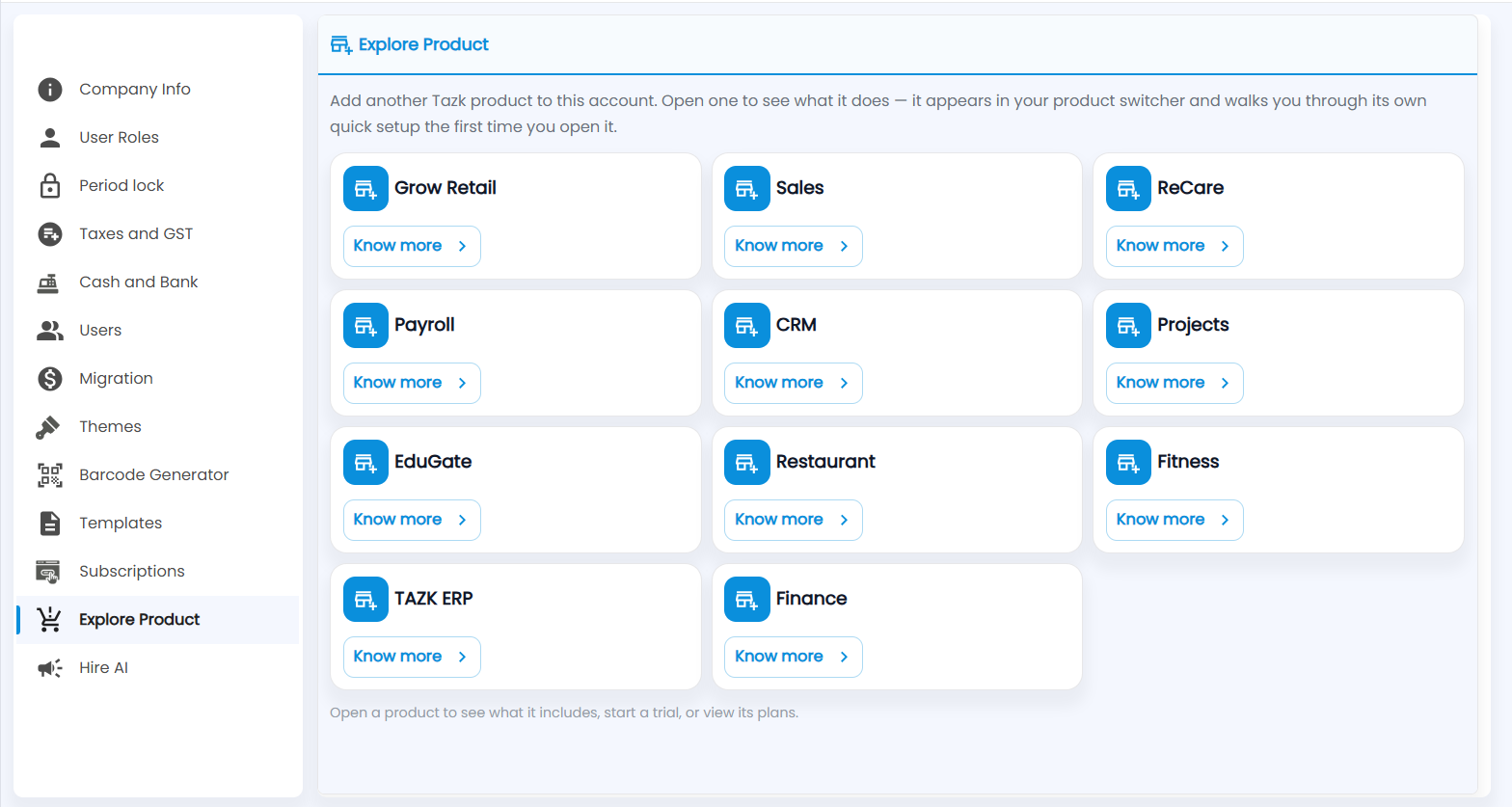
Task: Open Know more for Restaurant
Action: [x=794, y=520]
